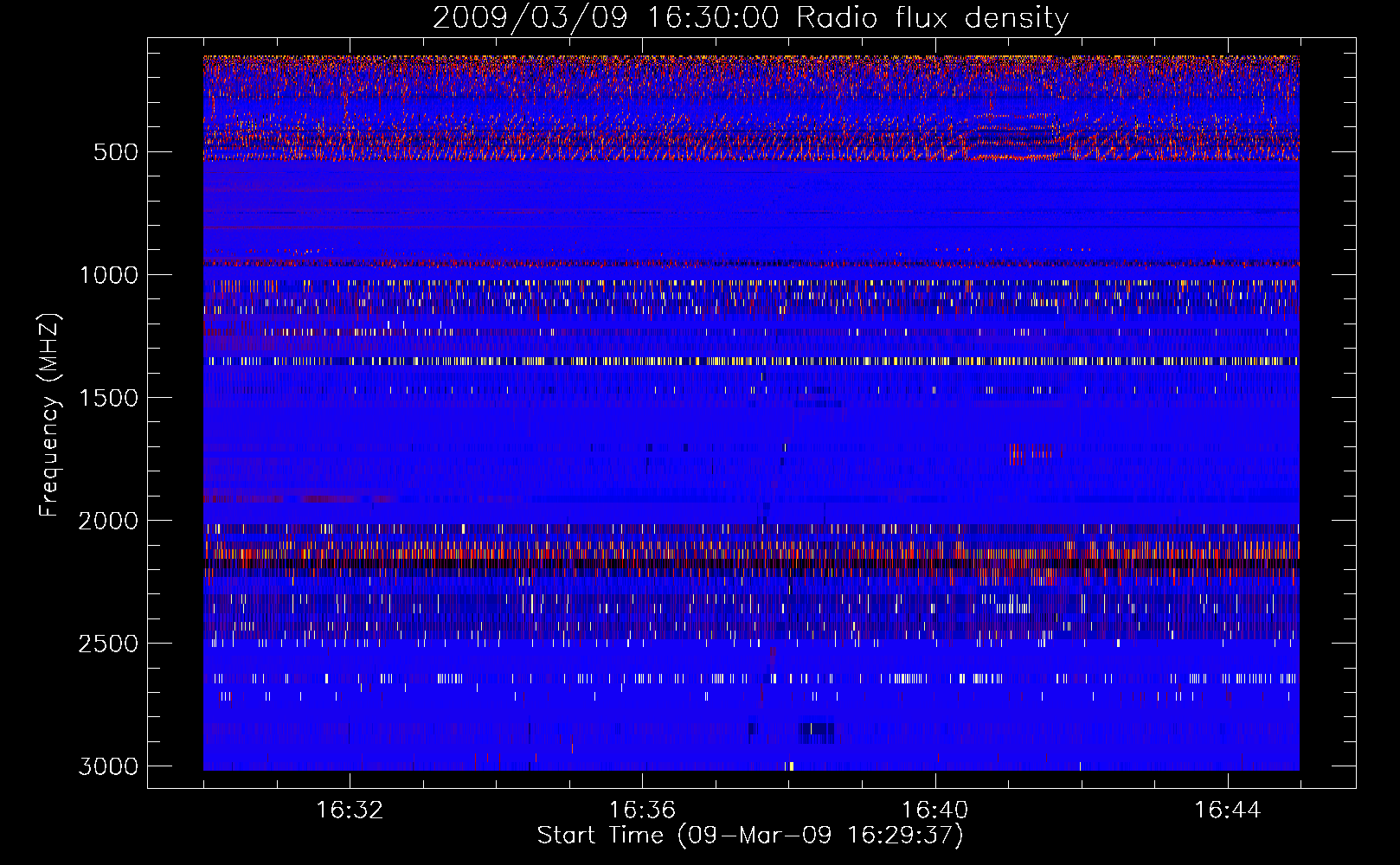
Task: Click the 1500 frequency tick label
Action: [108, 398]
